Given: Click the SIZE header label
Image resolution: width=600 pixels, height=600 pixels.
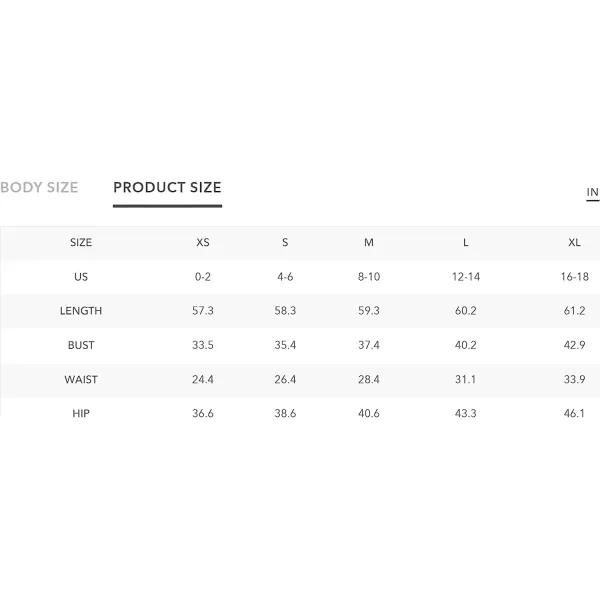Looking at the screenshot, I should click(x=81, y=243).
